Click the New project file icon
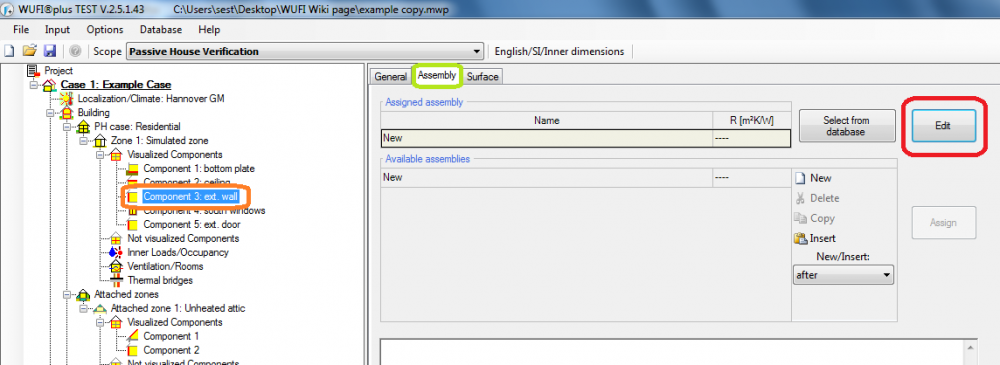The width and height of the screenshot is (1000, 365). (x=9, y=51)
